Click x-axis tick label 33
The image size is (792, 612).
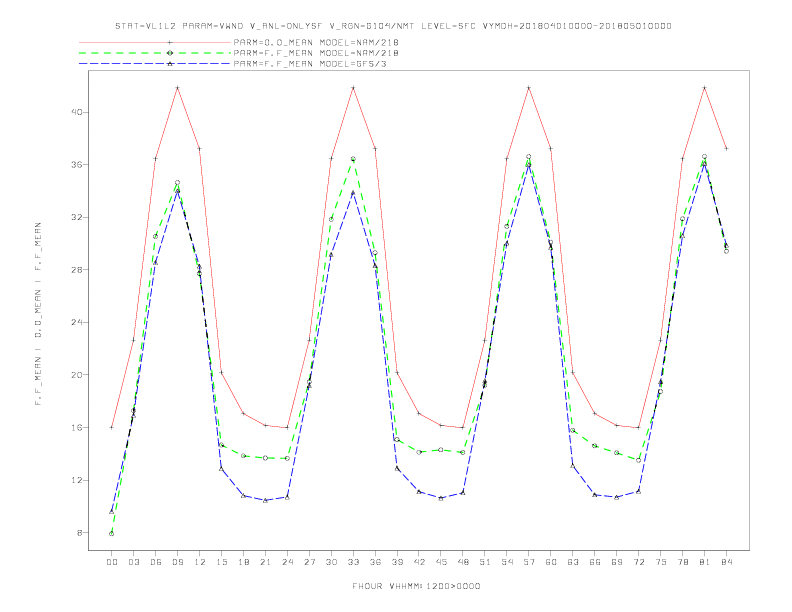coord(353,562)
